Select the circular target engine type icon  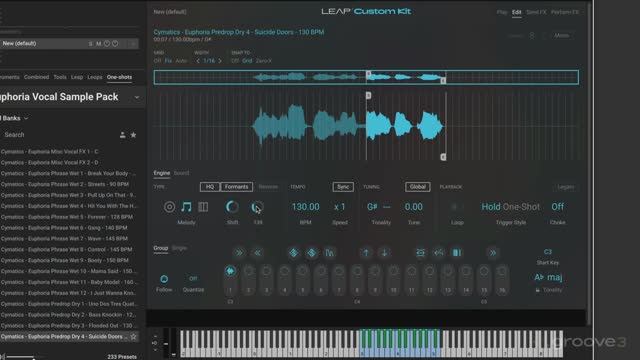[x=169, y=207]
